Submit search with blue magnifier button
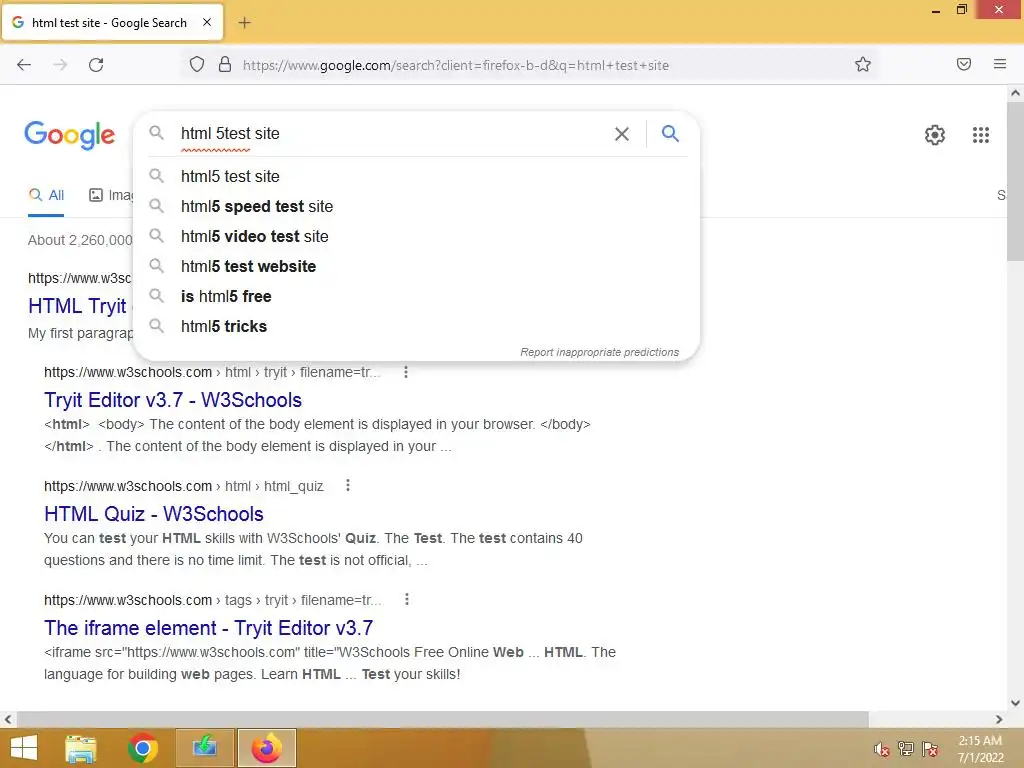Viewport: 1024px width, 768px height. (x=670, y=133)
